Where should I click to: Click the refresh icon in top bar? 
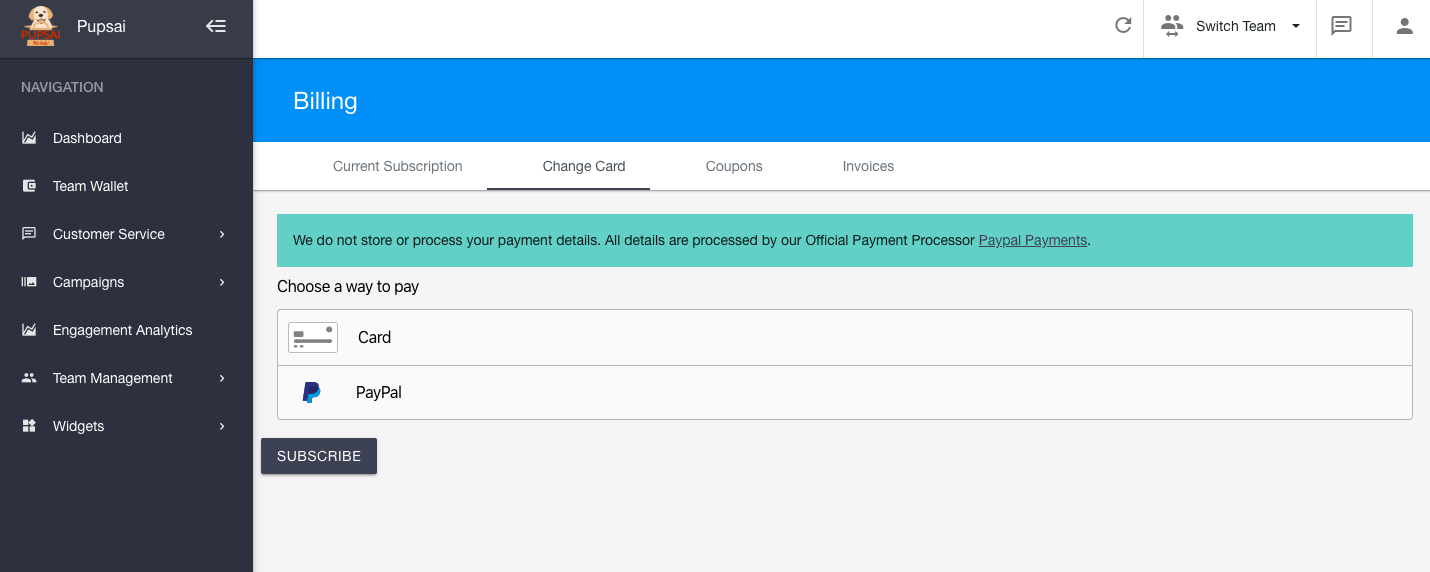(x=1123, y=26)
